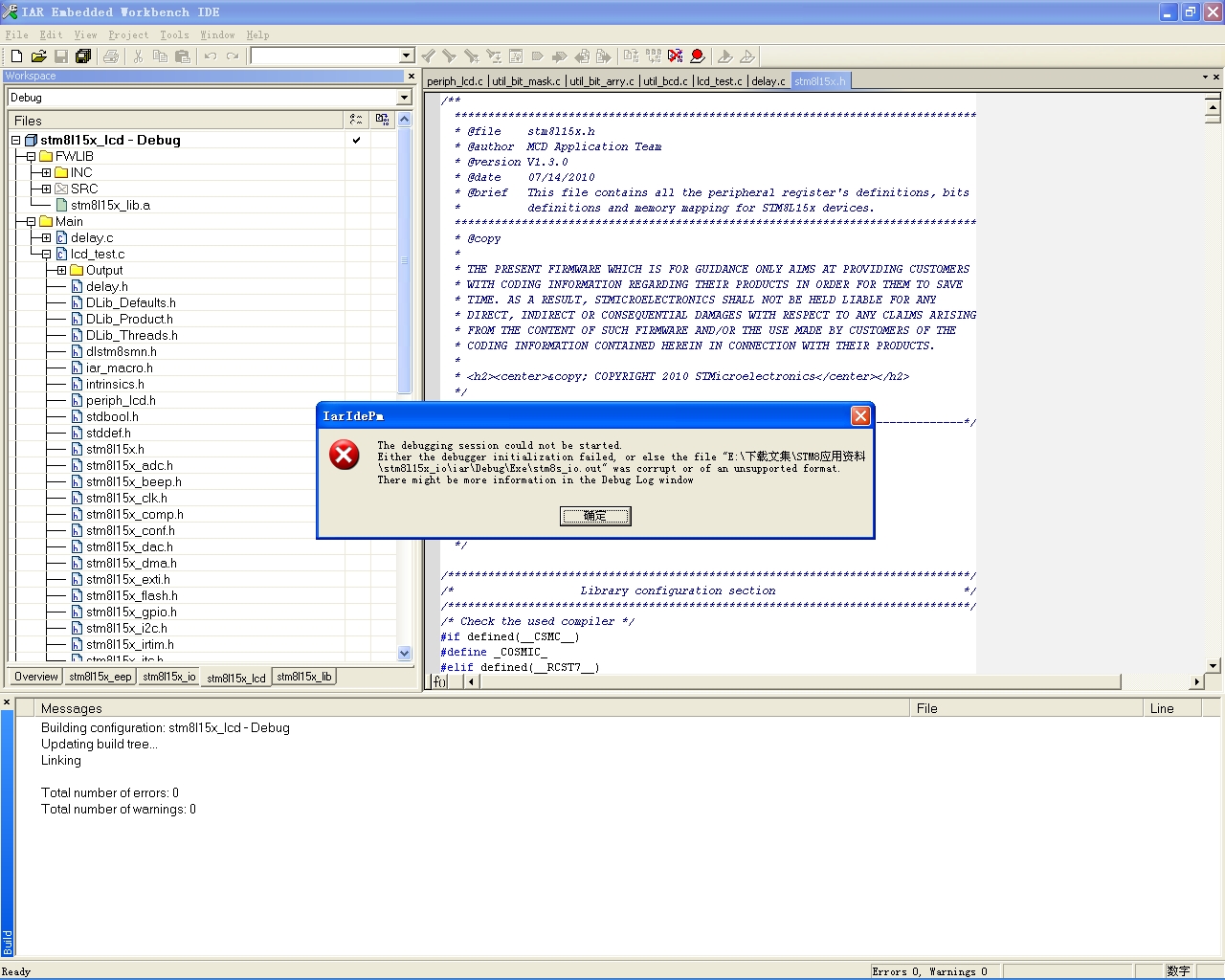
Task: Expand the SRC folder
Action: [x=46, y=189]
